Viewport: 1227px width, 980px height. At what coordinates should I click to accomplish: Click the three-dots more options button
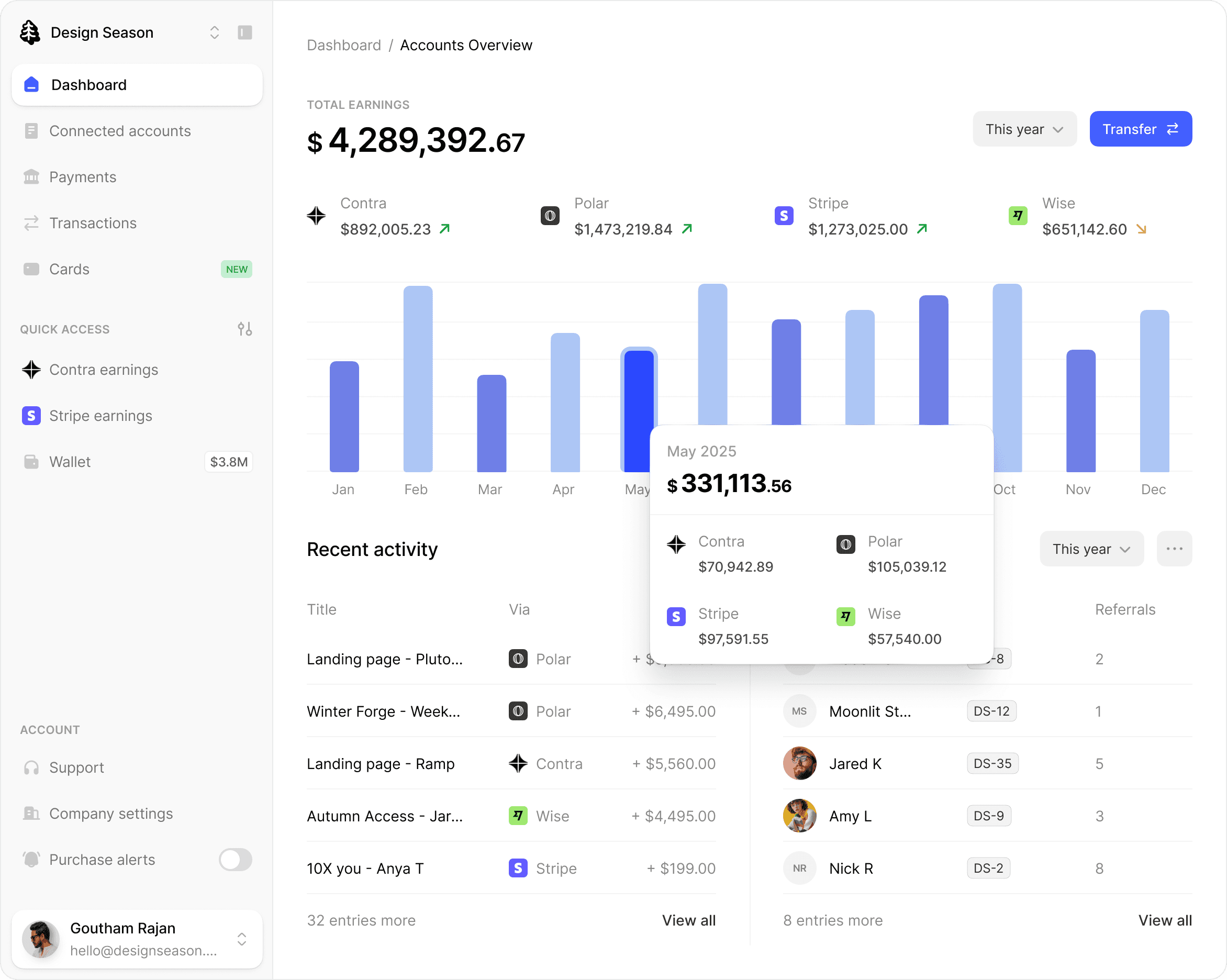[x=1174, y=549]
